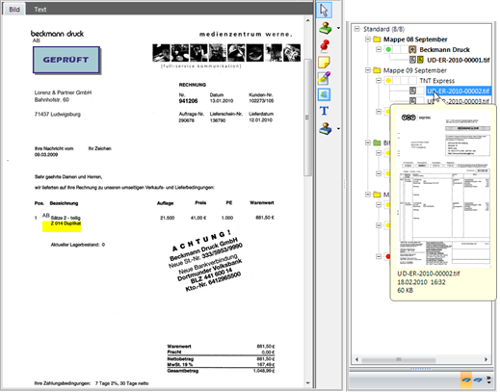Open the UD-ER-2010-00001.tif file entry
This screenshot has height=392, width=500.
coord(458,60)
